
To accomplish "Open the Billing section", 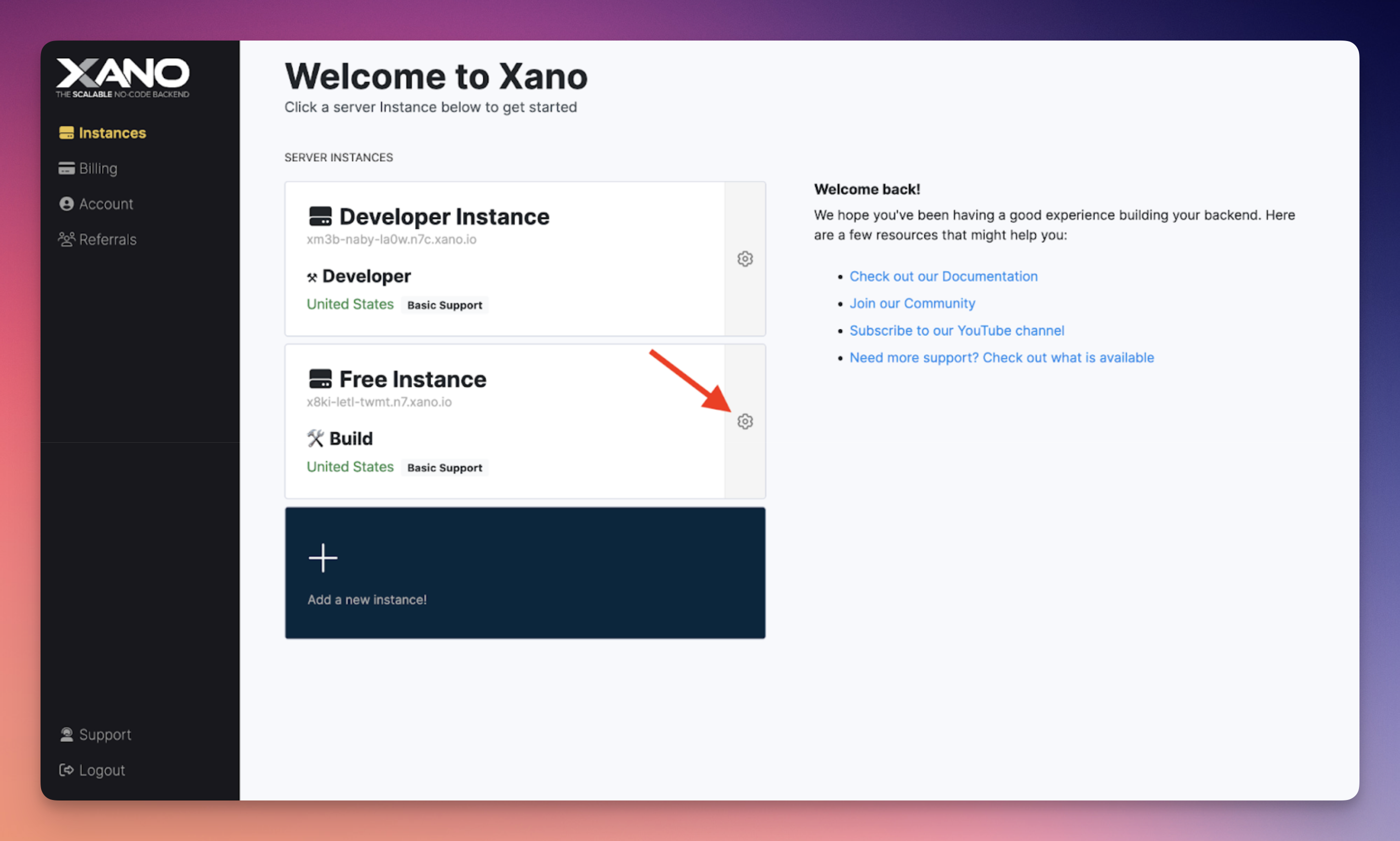I will click(x=88, y=168).
